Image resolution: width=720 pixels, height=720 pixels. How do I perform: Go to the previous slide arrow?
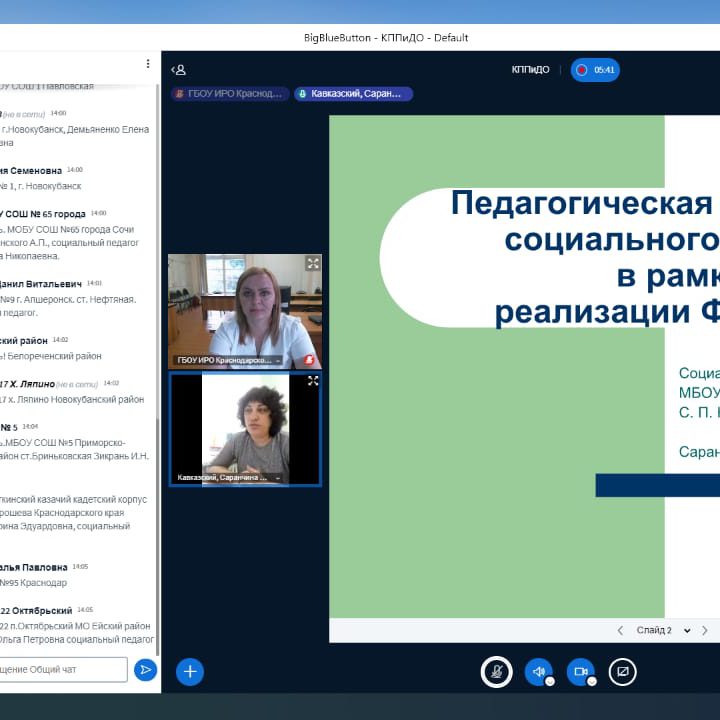(x=620, y=630)
